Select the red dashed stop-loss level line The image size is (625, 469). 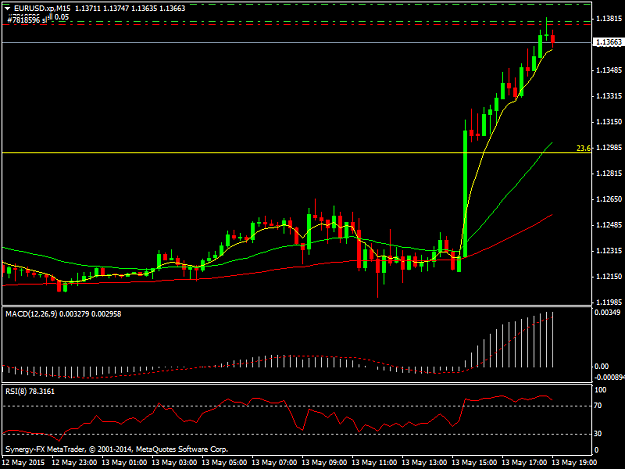coord(297,25)
